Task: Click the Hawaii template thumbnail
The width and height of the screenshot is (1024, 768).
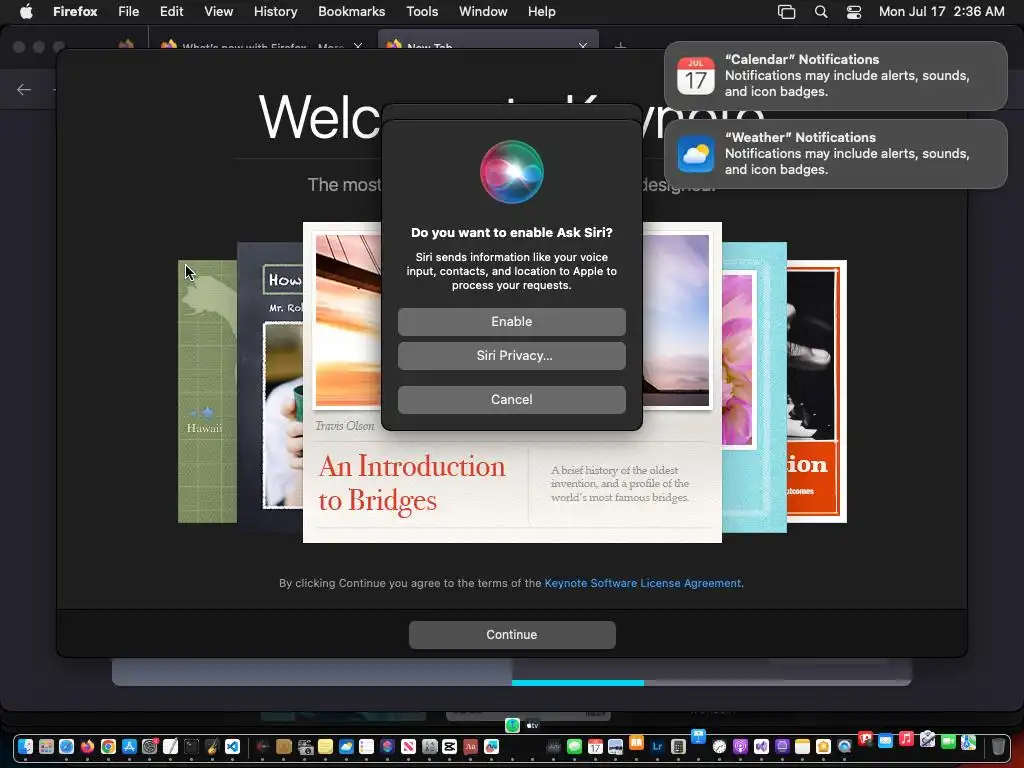Action: [x=207, y=392]
